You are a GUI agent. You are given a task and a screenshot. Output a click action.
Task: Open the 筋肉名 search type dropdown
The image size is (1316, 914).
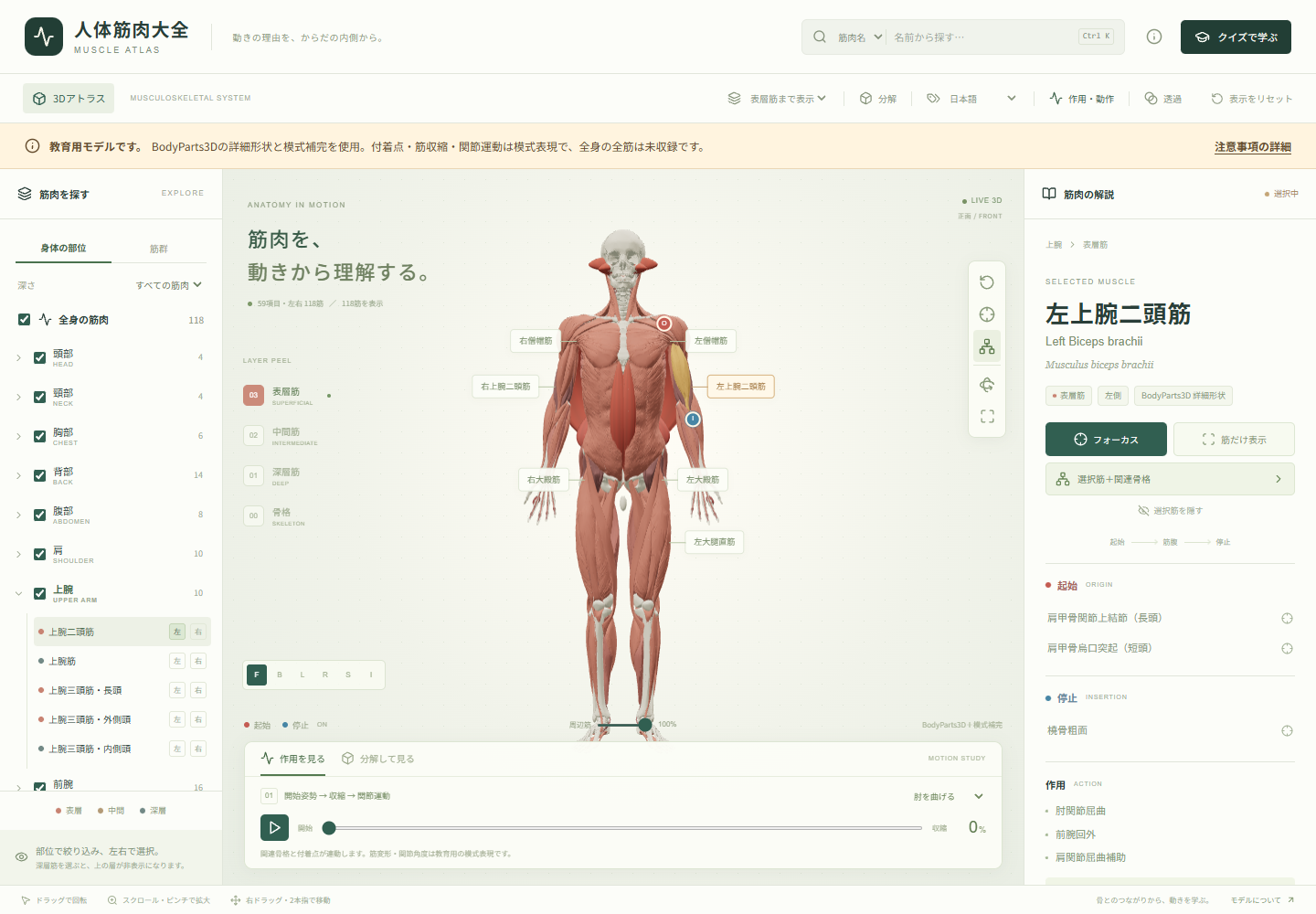(860, 37)
